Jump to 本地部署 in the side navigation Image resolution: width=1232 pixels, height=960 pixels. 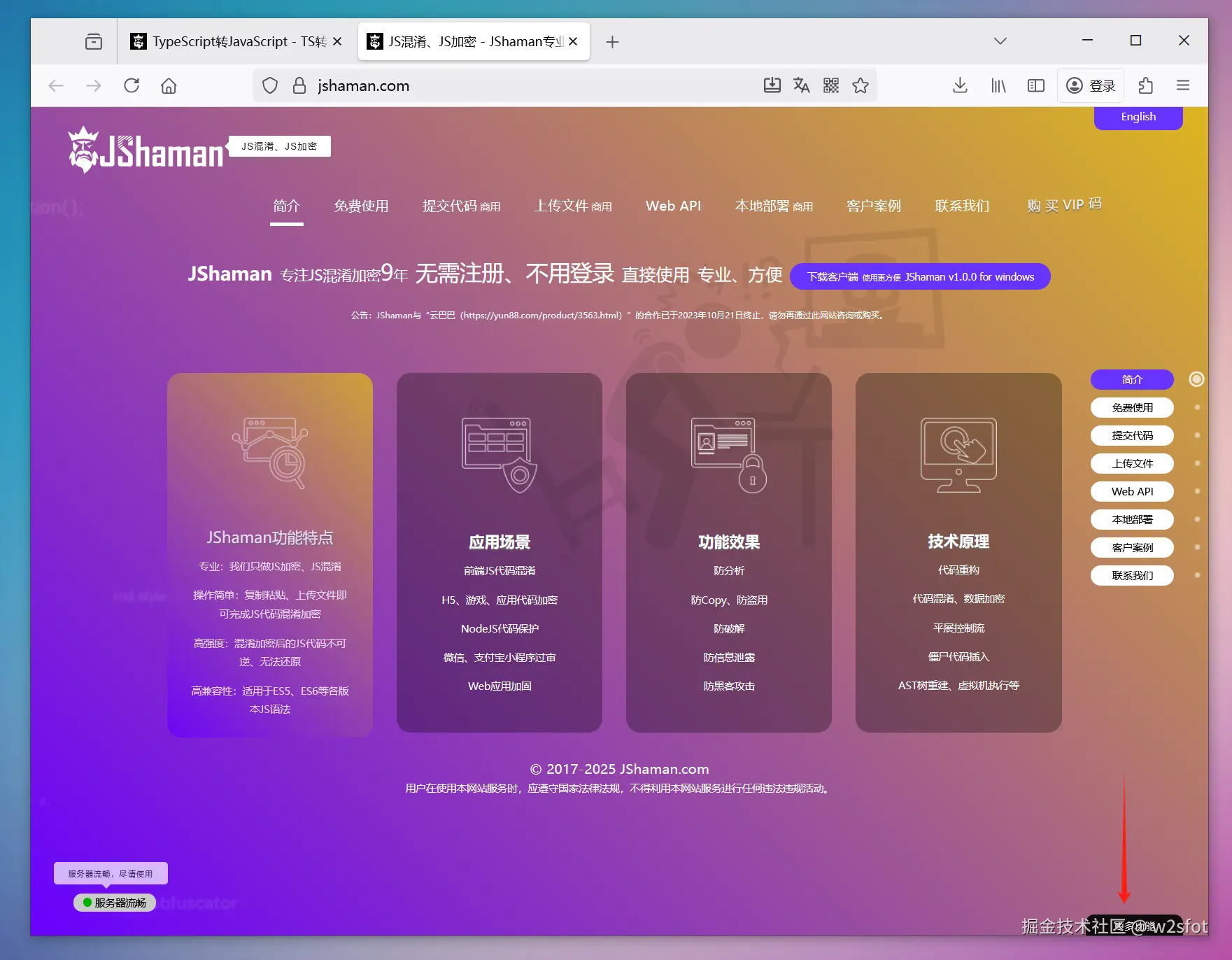point(1132,519)
